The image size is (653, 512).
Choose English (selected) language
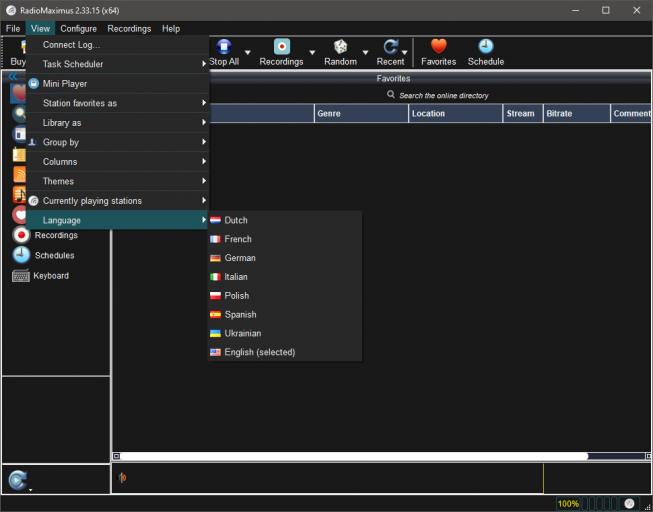tap(285, 352)
